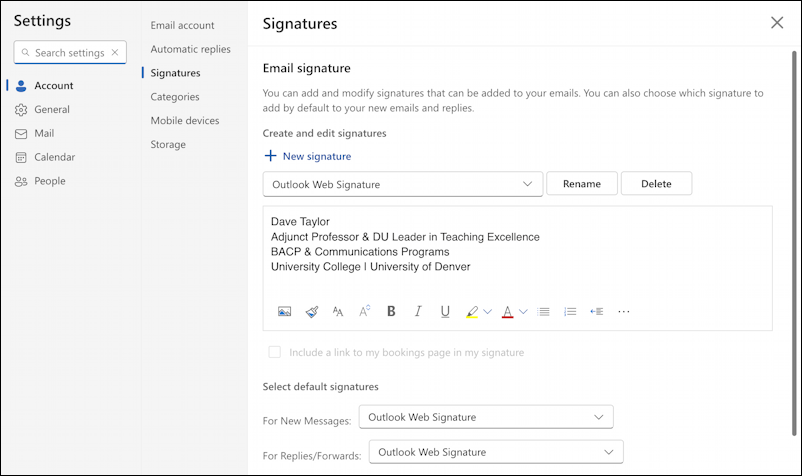Click the Rename button
This screenshot has width=802, height=476.
click(581, 184)
